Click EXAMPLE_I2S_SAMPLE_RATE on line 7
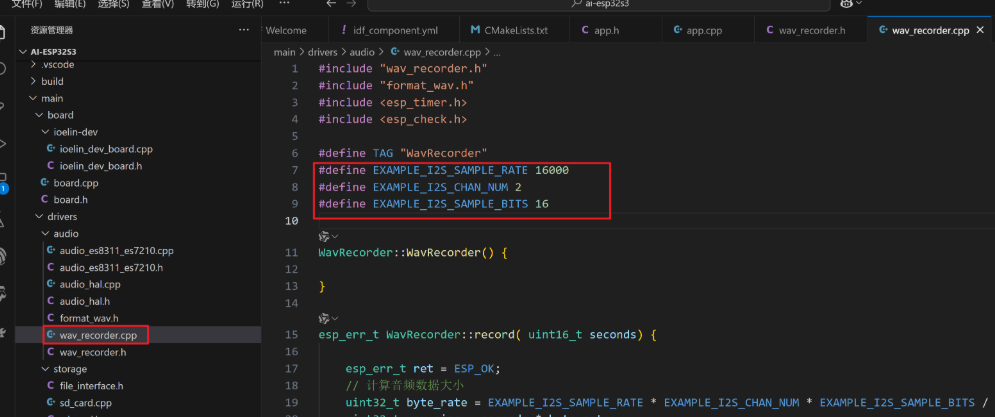This screenshot has width=995, height=417. [450, 170]
